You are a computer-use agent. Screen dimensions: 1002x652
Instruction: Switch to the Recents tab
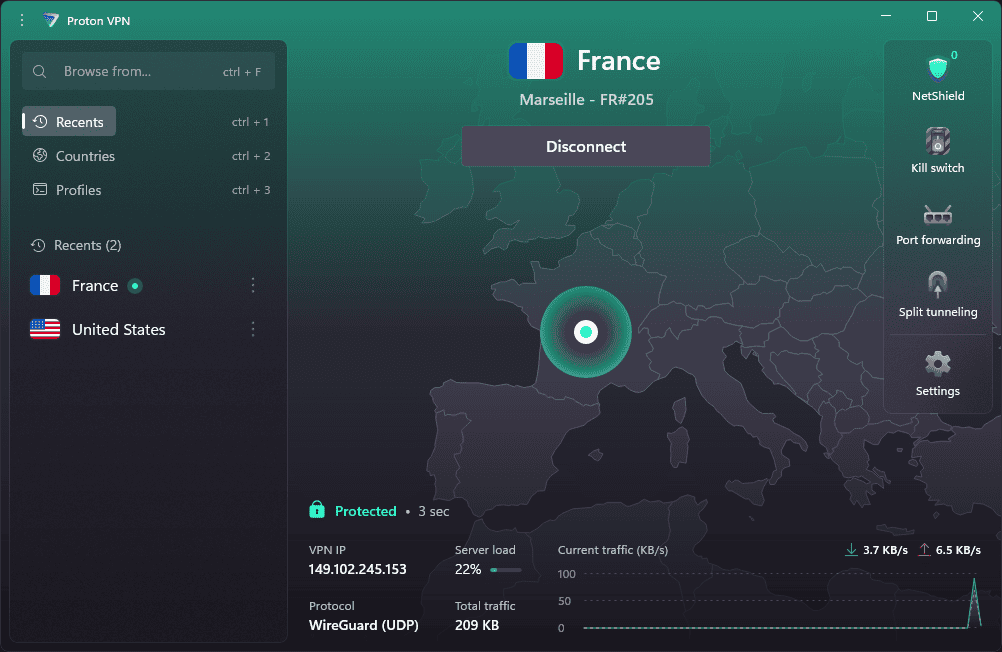pyautogui.click(x=69, y=122)
